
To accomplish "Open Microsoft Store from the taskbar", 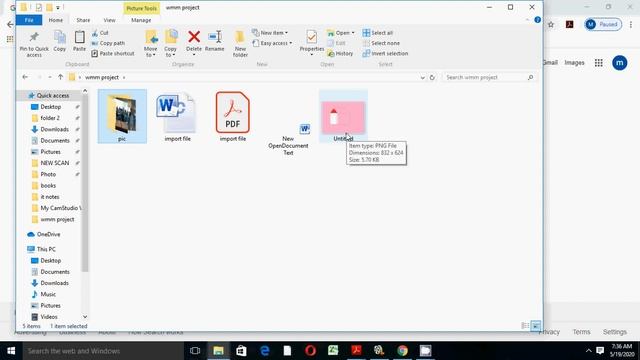I will [x=241, y=351].
